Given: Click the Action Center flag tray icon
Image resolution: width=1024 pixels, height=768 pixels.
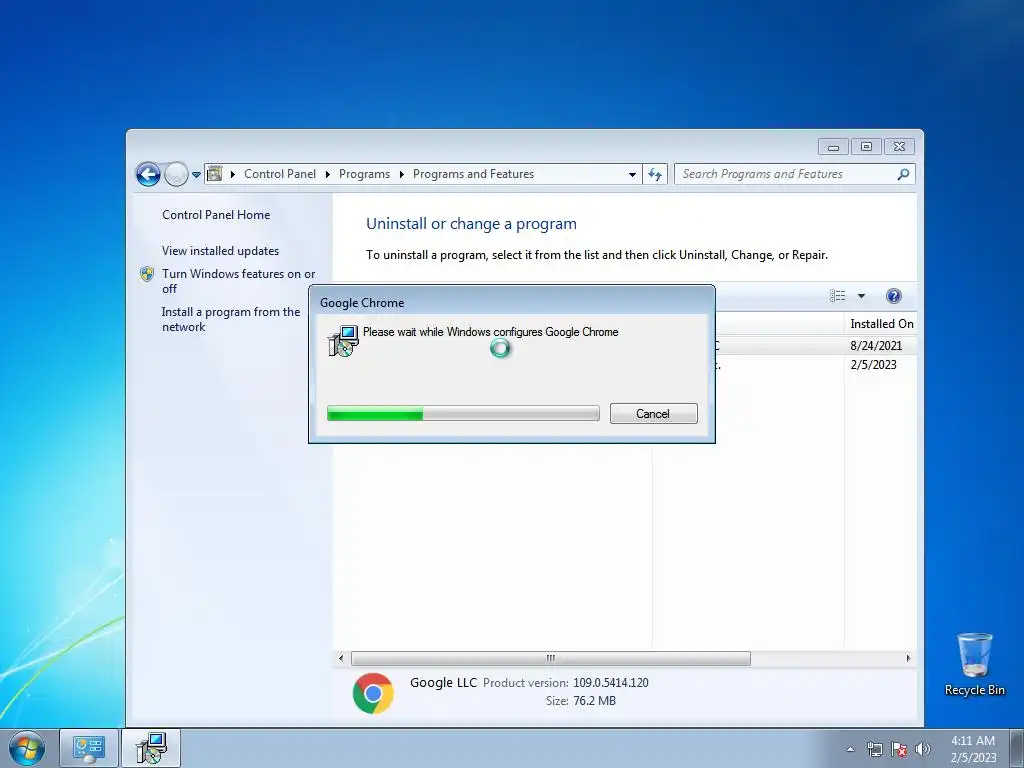Looking at the screenshot, I should (x=899, y=749).
